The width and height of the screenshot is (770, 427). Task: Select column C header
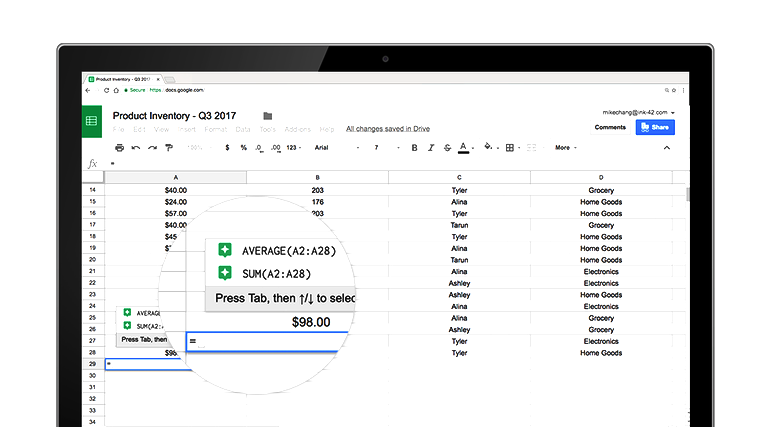459,177
